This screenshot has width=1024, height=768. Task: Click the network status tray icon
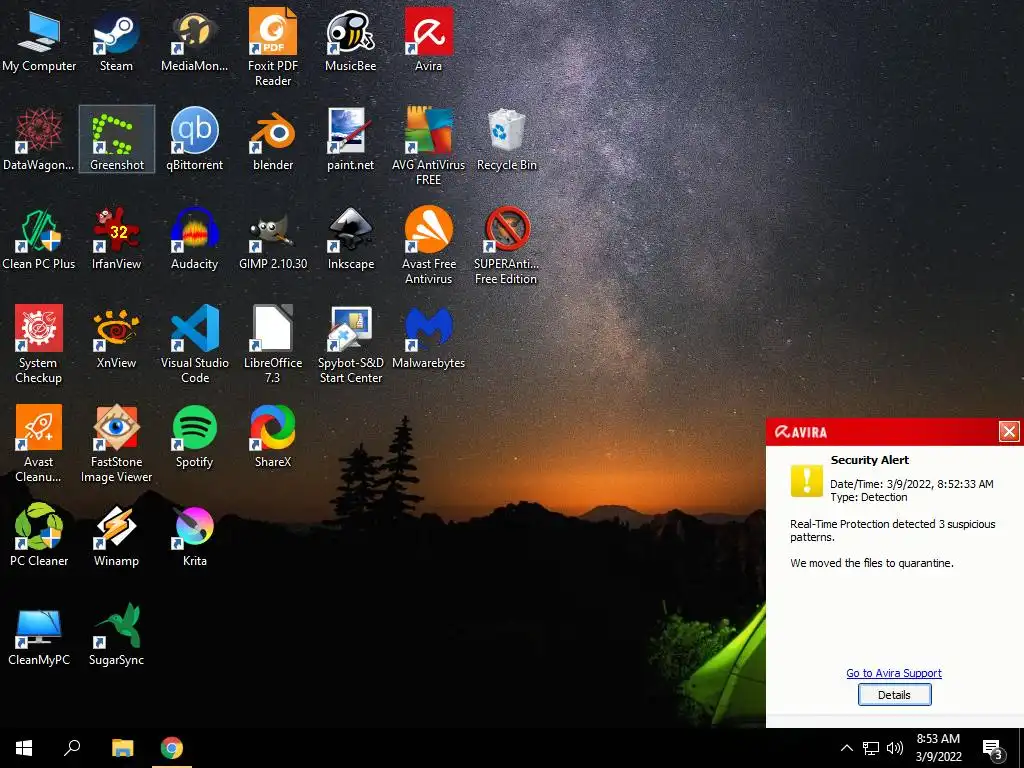[x=871, y=748]
